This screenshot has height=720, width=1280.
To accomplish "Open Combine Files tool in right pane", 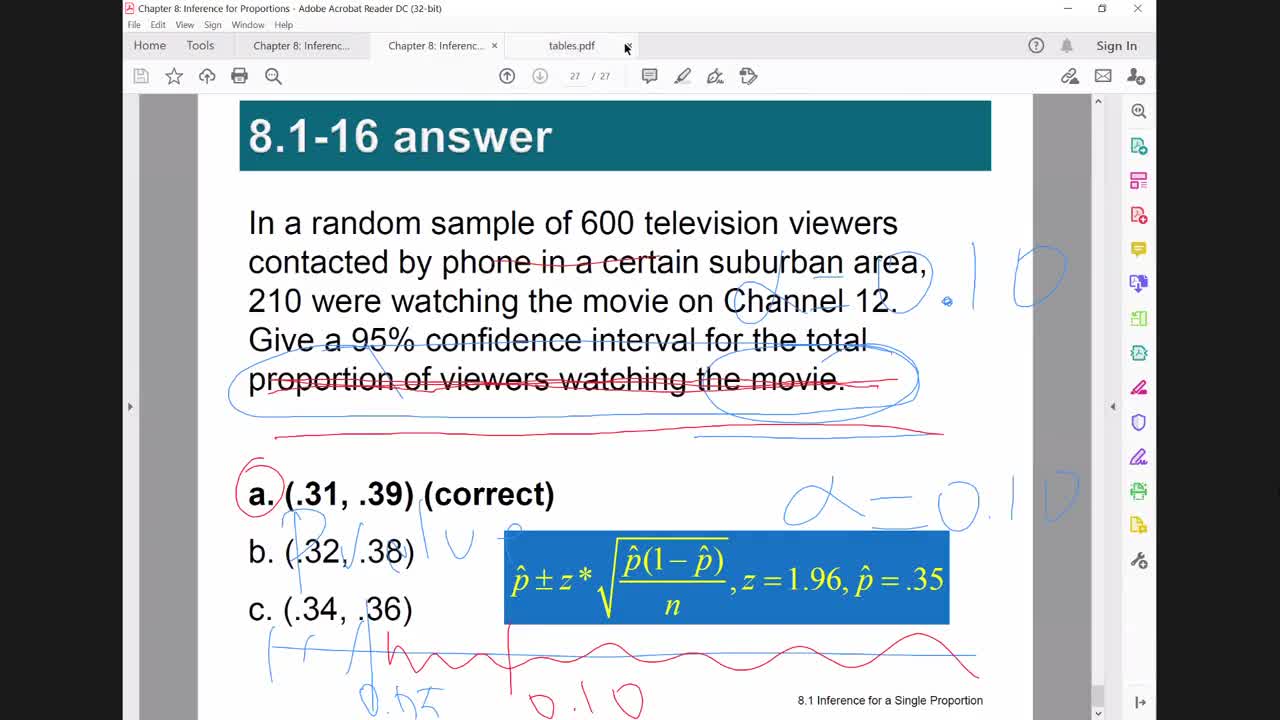I will pos(1138,284).
